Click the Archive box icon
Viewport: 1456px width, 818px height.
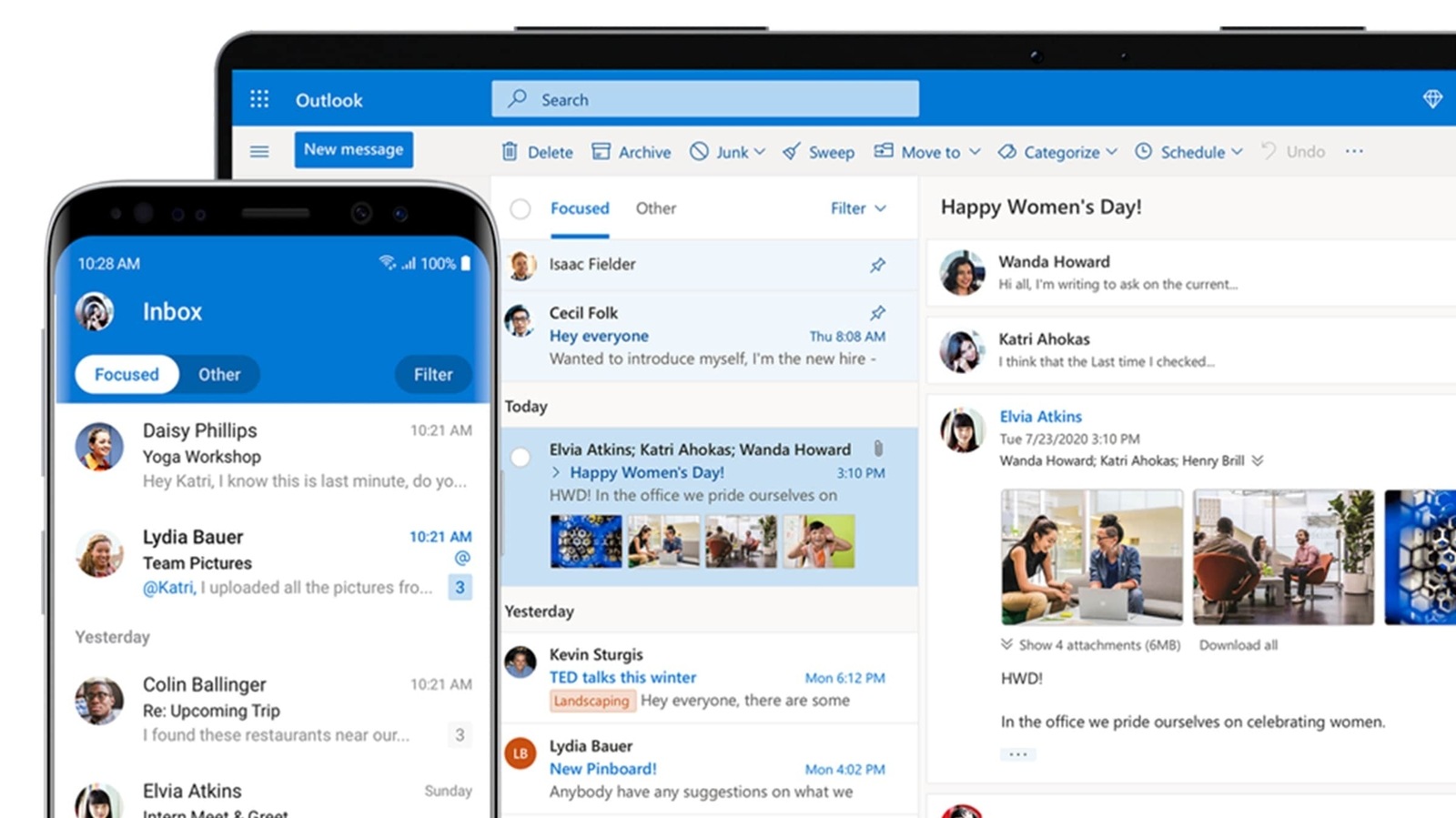click(x=601, y=151)
